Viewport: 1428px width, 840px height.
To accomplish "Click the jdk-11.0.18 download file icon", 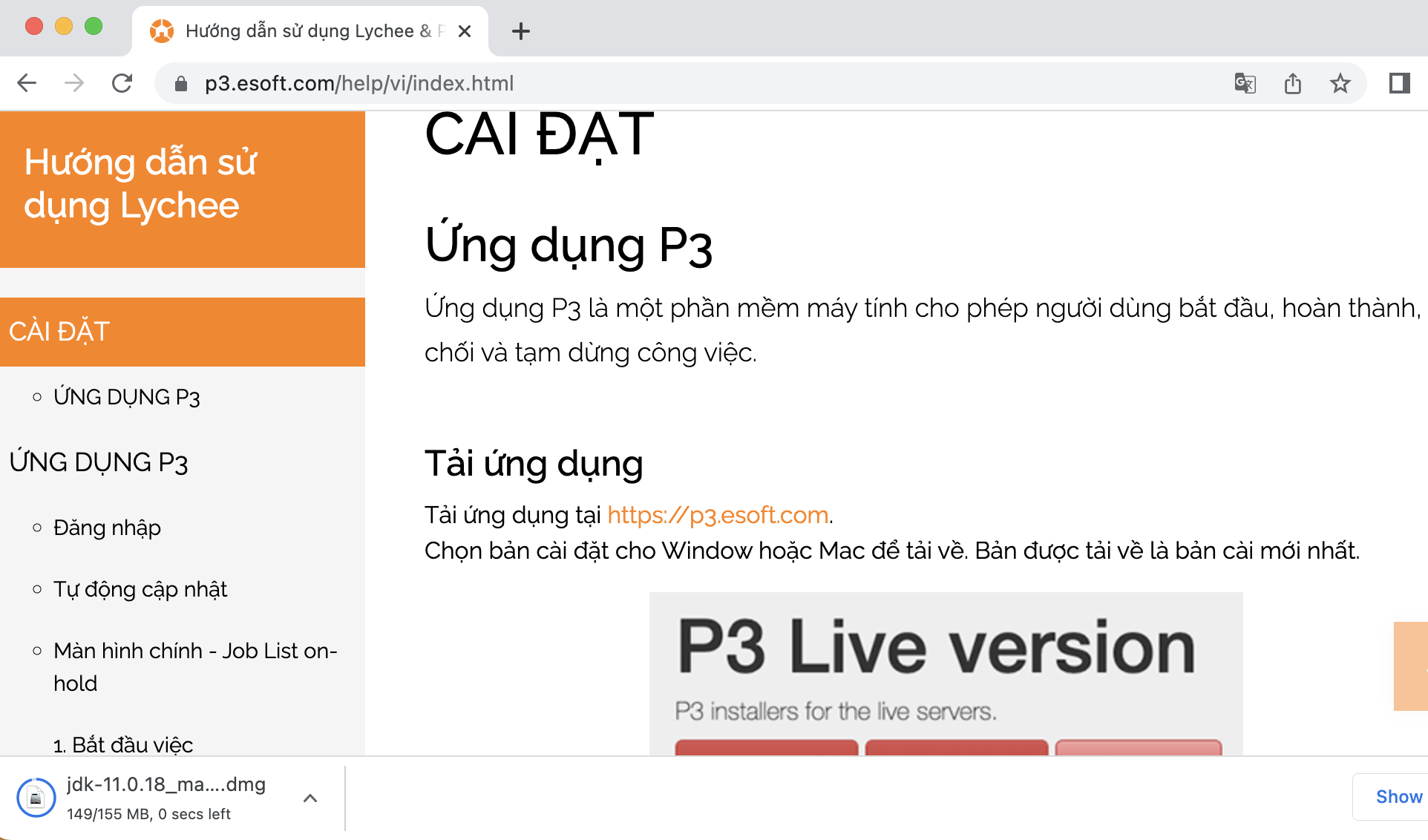I will [36, 798].
